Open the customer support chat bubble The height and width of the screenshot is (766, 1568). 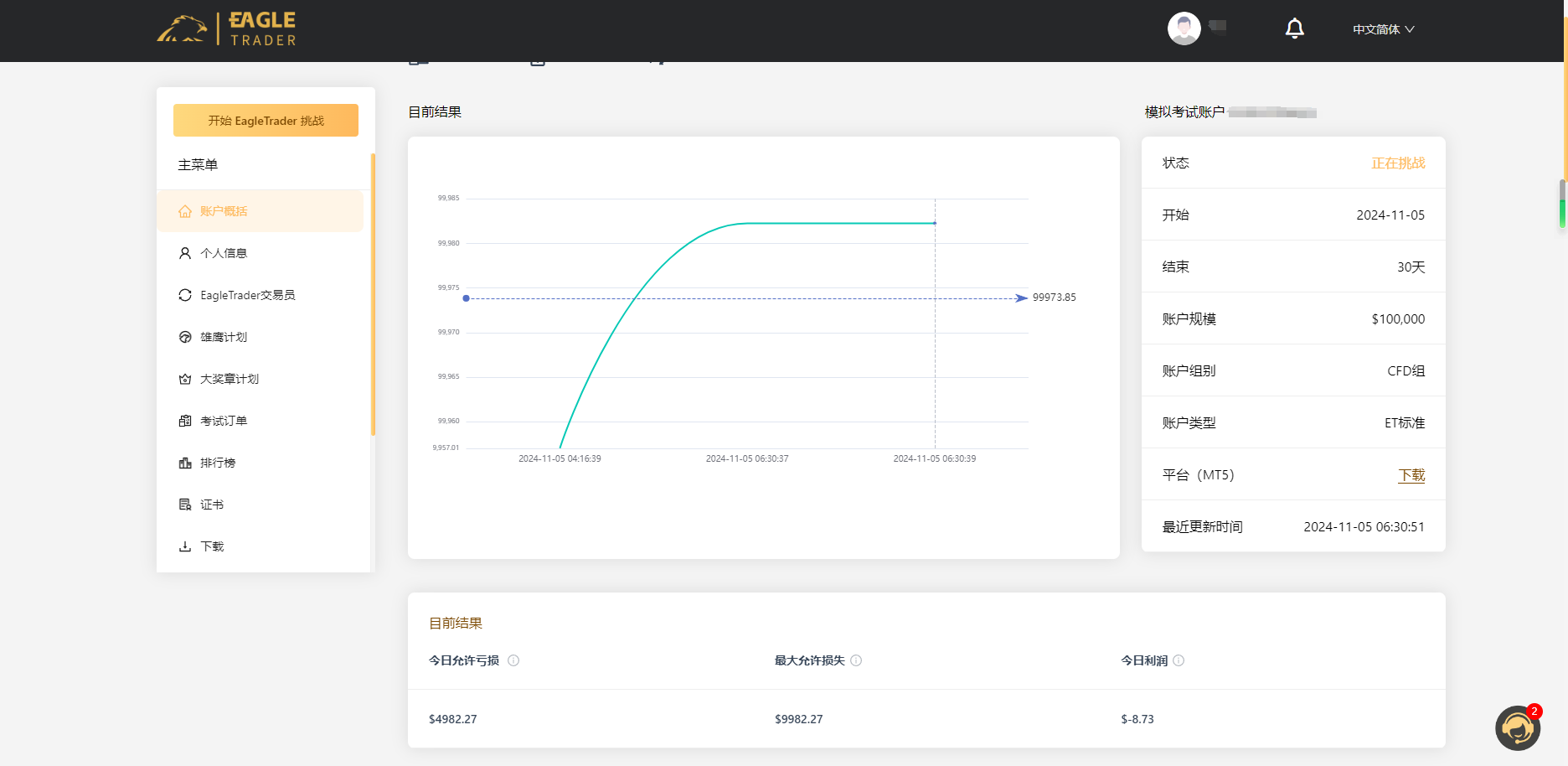[1518, 728]
